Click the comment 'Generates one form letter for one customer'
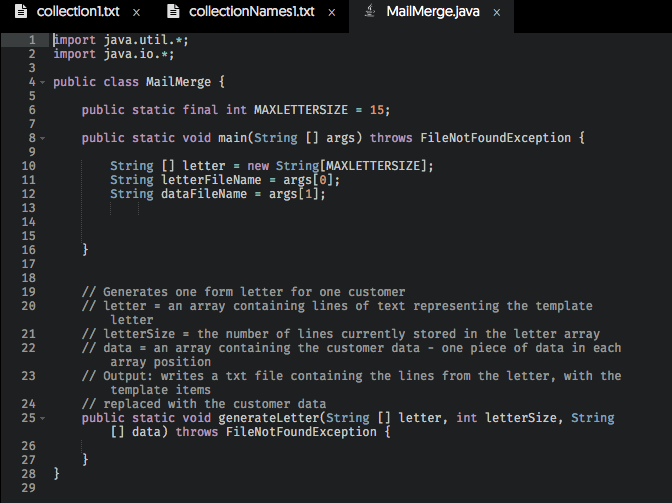672x503 pixels. pyautogui.click(x=254, y=292)
